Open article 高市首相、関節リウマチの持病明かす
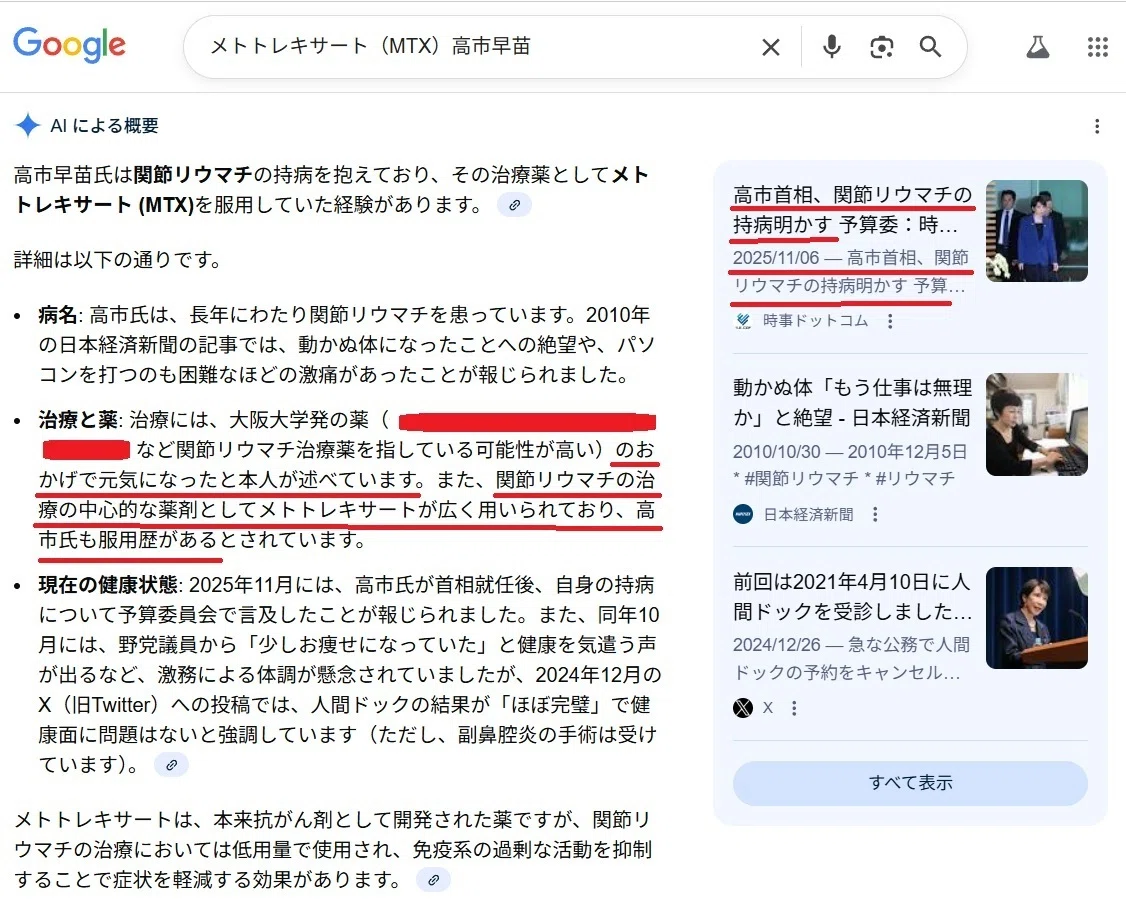The height and width of the screenshot is (899, 1126). coord(852,210)
